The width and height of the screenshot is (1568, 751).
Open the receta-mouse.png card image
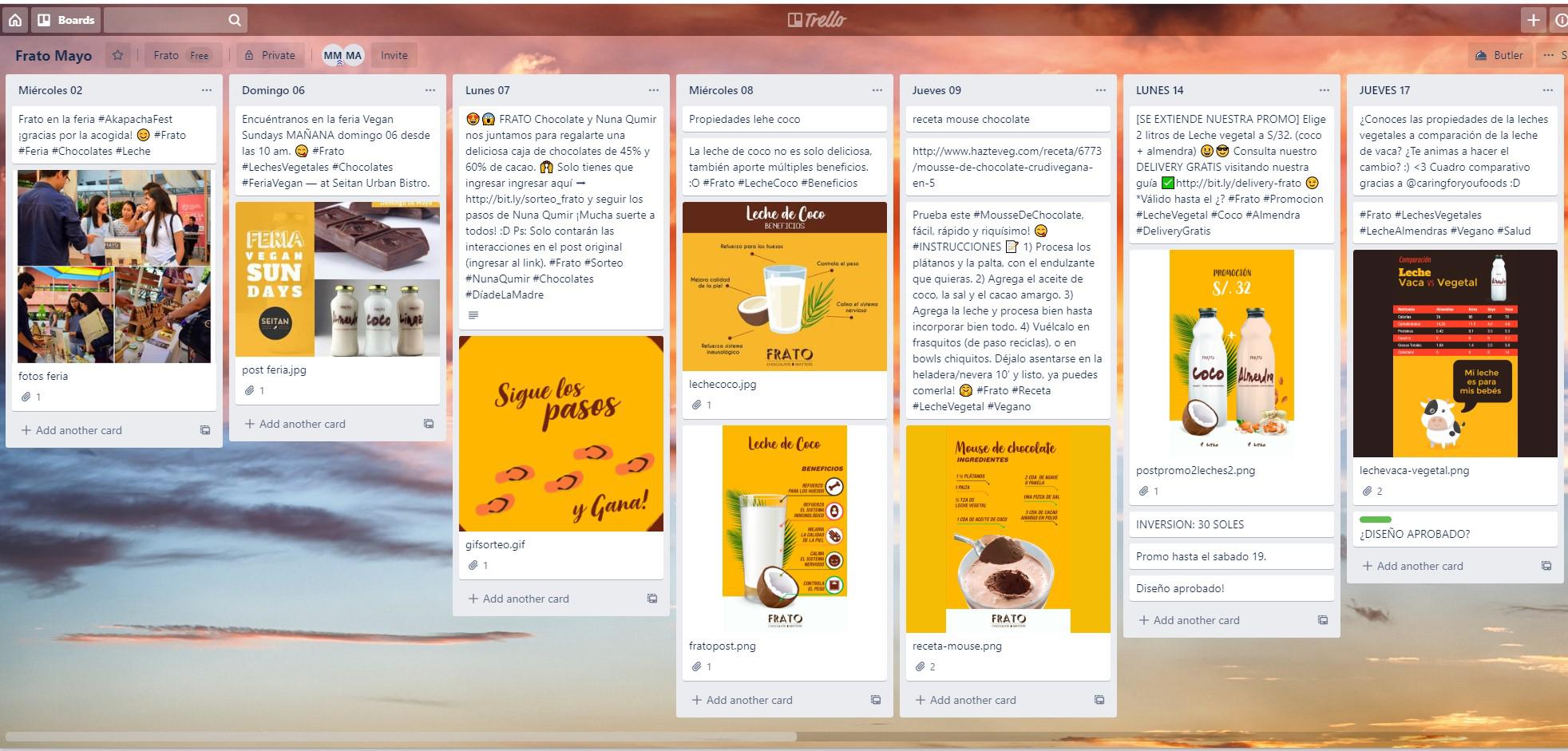(1008, 529)
